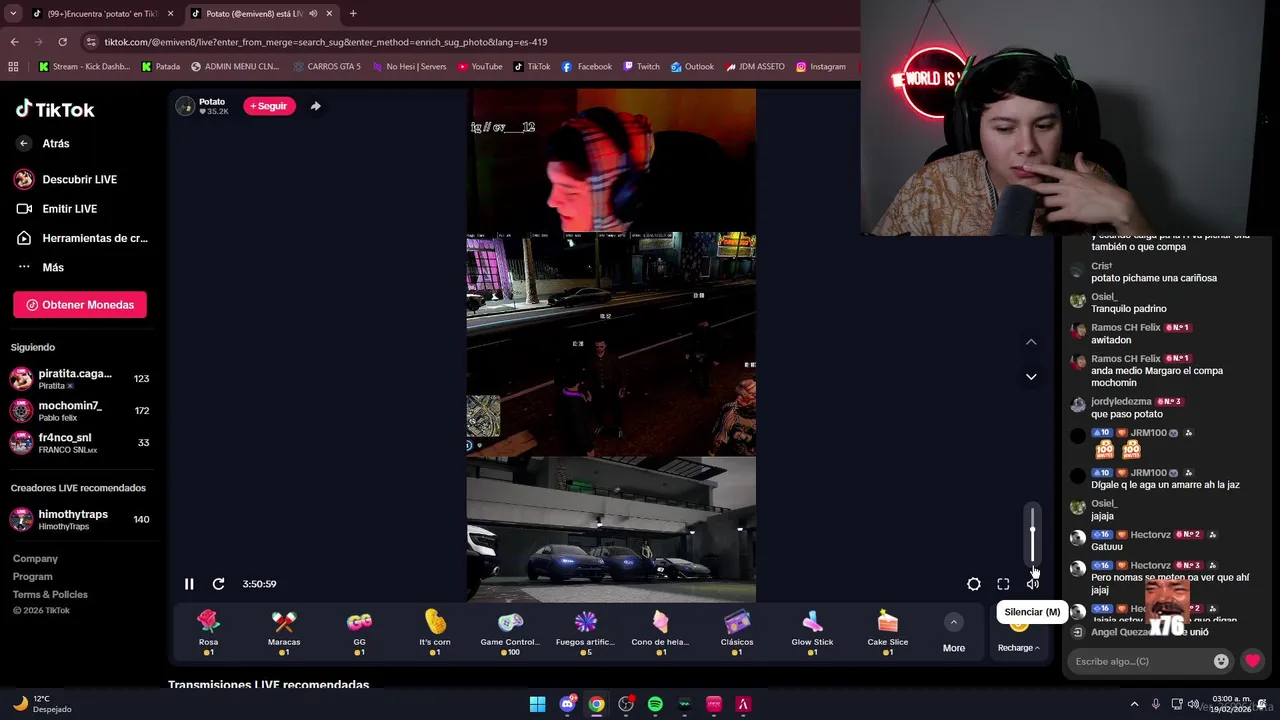The width and height of the screenshot is (1280, 720).
Task: Click the browser back arrow
Action: click(x=14, y=42)
